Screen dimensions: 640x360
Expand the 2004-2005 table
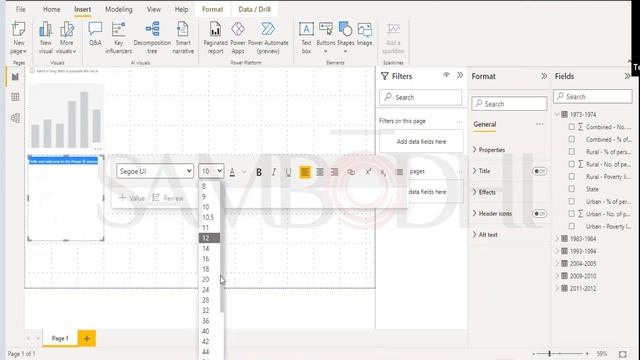557,263
